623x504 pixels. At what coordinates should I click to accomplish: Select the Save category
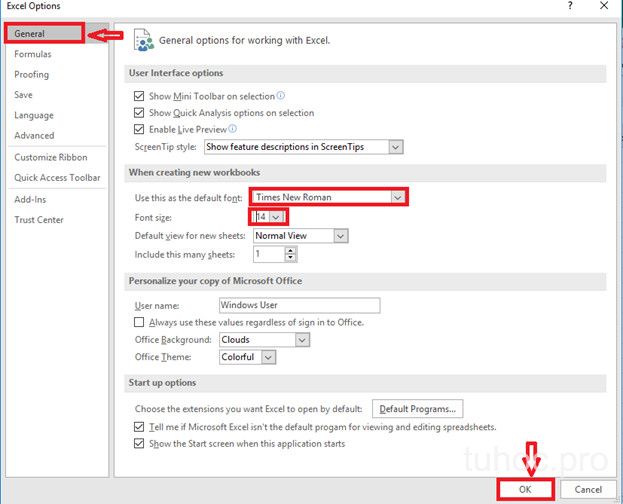(x=23, y=95)
